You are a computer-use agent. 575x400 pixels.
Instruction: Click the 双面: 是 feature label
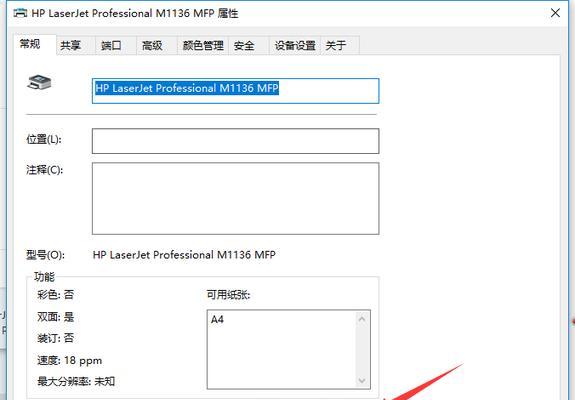(x=55, y=317)
